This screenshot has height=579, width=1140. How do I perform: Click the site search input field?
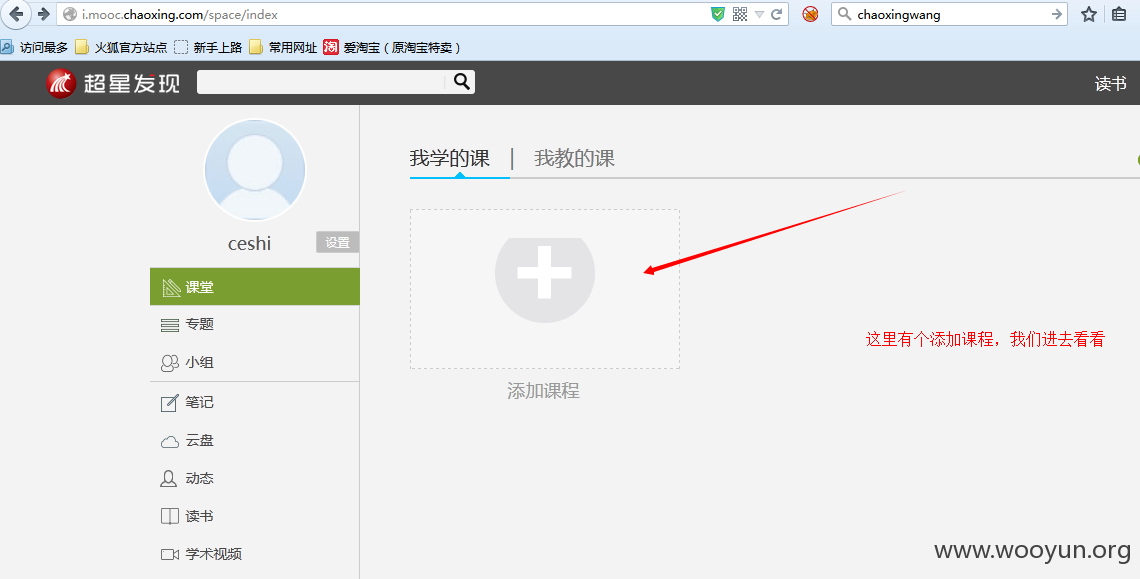(323, 82)
